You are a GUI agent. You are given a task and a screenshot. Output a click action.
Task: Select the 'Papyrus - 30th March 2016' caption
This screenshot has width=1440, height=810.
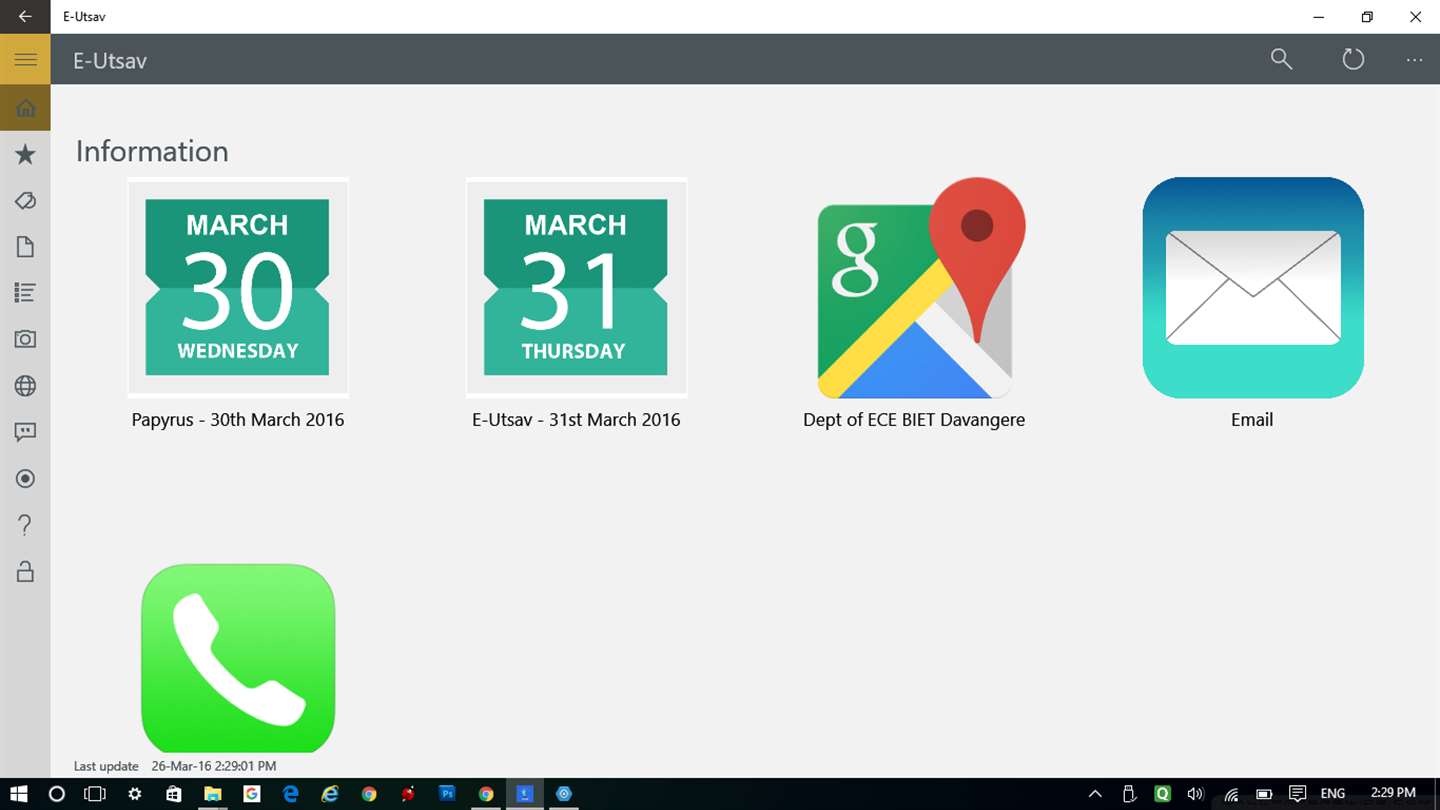(x=238, y=420)
